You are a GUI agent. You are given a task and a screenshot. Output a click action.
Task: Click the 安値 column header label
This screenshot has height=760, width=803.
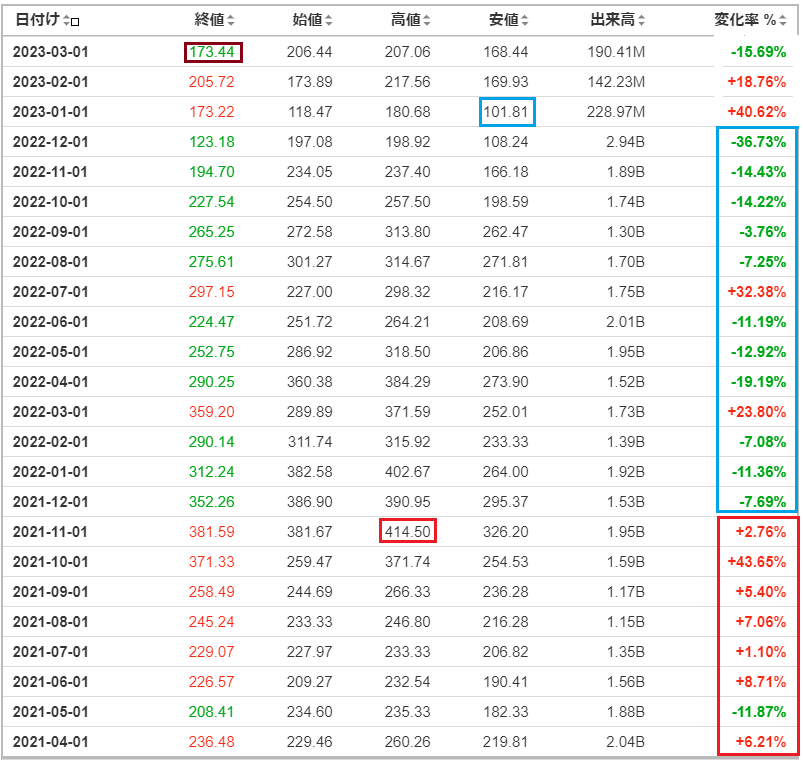point(503,20)
